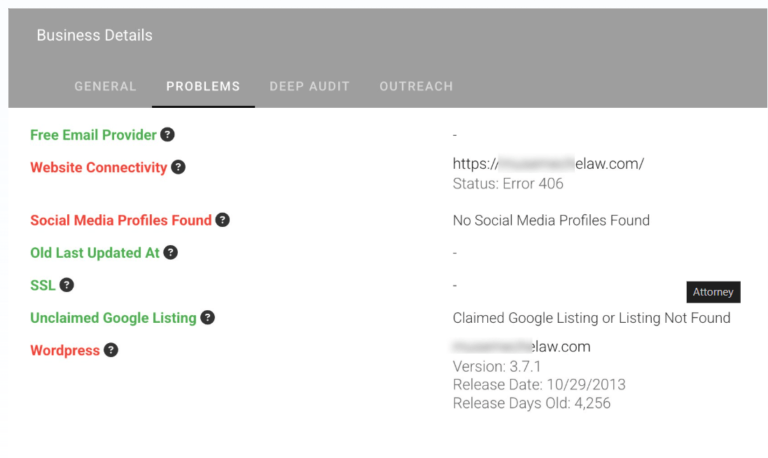Click help icon next to Website Connectivity

[x=178, y=167]
